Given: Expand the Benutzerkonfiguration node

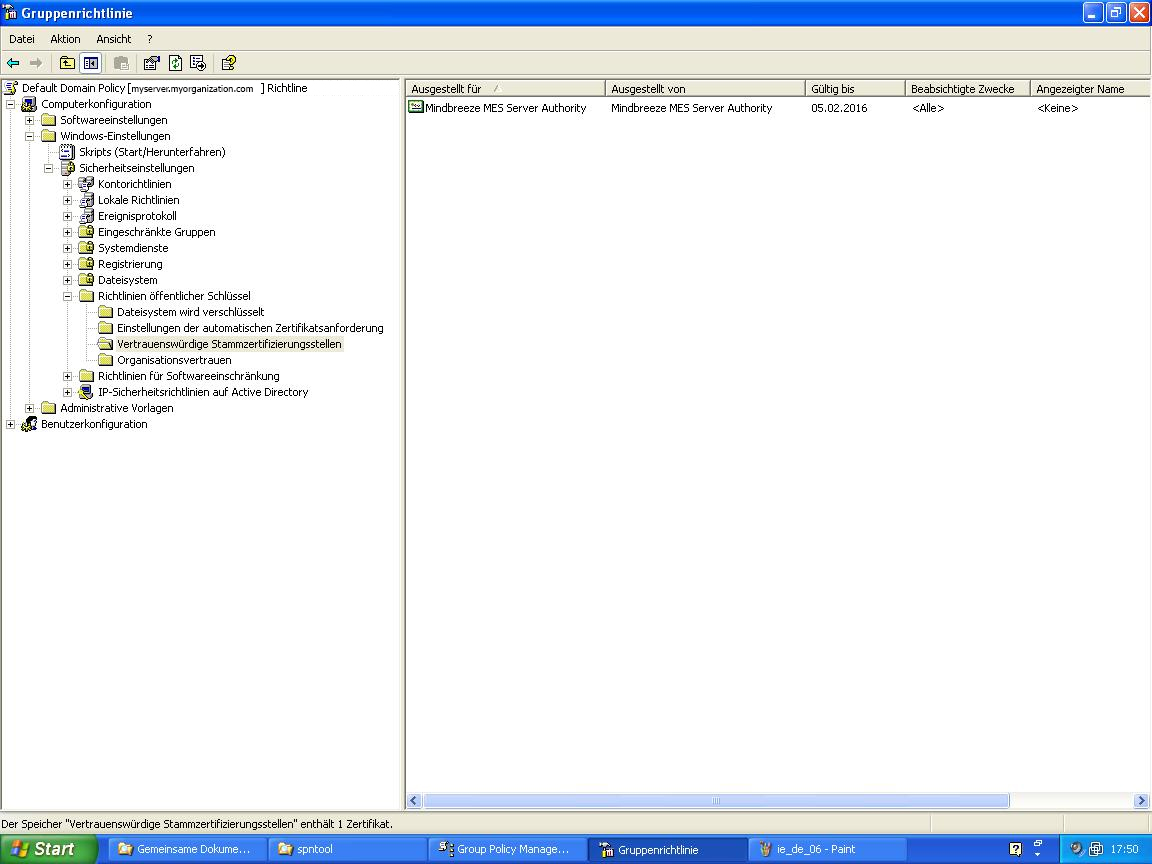Looking at the screenshot, I should (11, 424).
